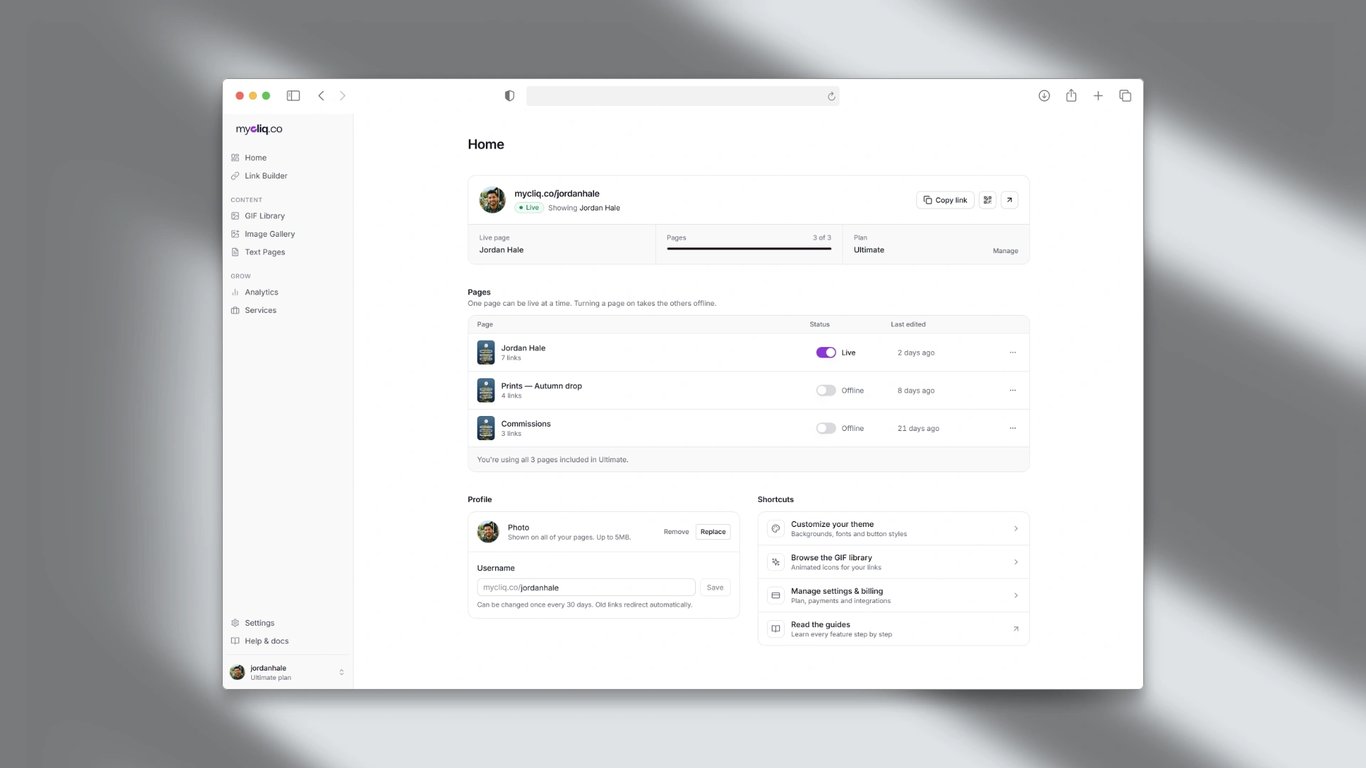This screenshot has height=768, width=1366.
Task: Click the Settings gear icon in the sidebar
Action: (235, 623)
